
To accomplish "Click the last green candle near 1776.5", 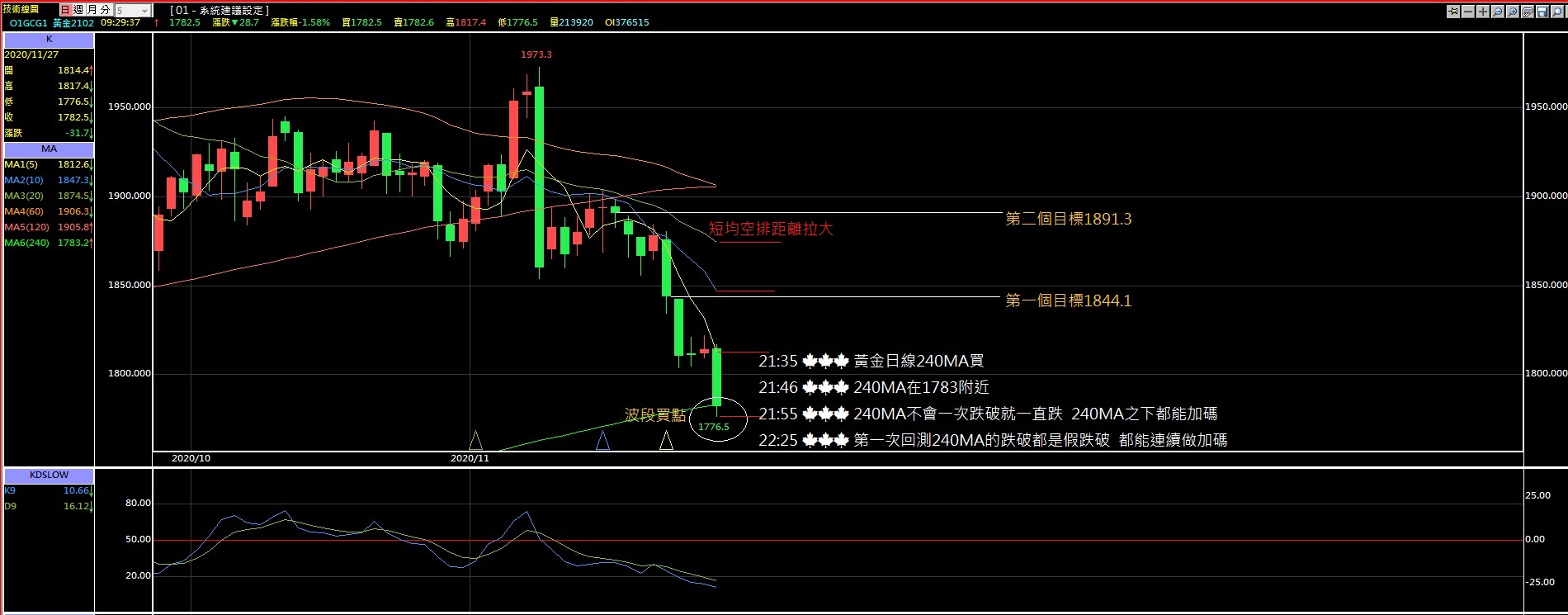I will (717, 377).
